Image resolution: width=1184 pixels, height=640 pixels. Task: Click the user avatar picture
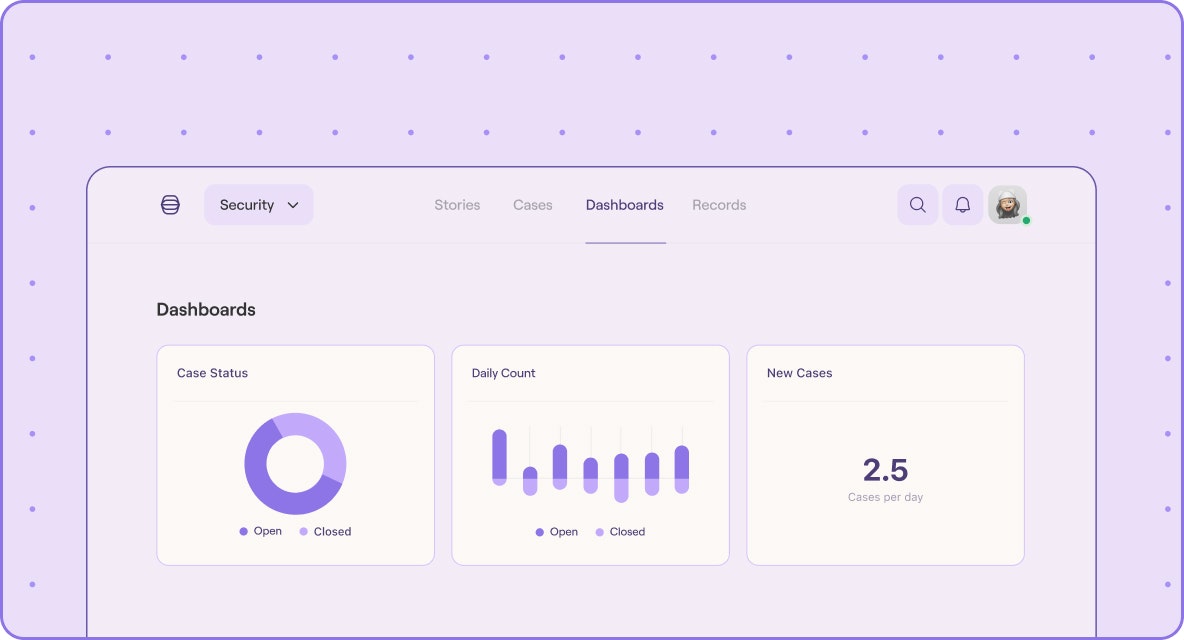(1007, 205)
